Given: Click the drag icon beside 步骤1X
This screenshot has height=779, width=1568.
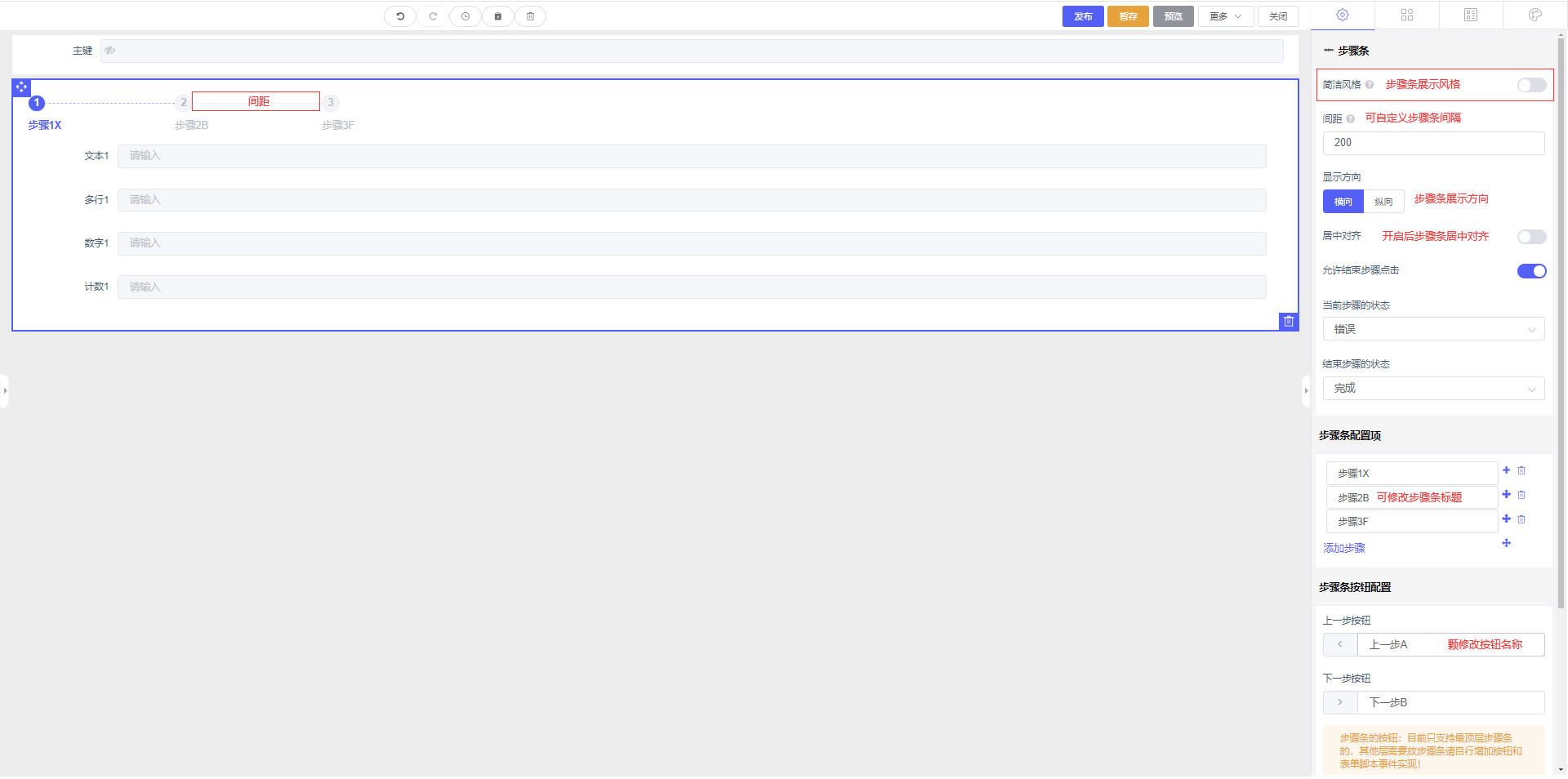Looking at the screenshot, I should pos(1506,470).
